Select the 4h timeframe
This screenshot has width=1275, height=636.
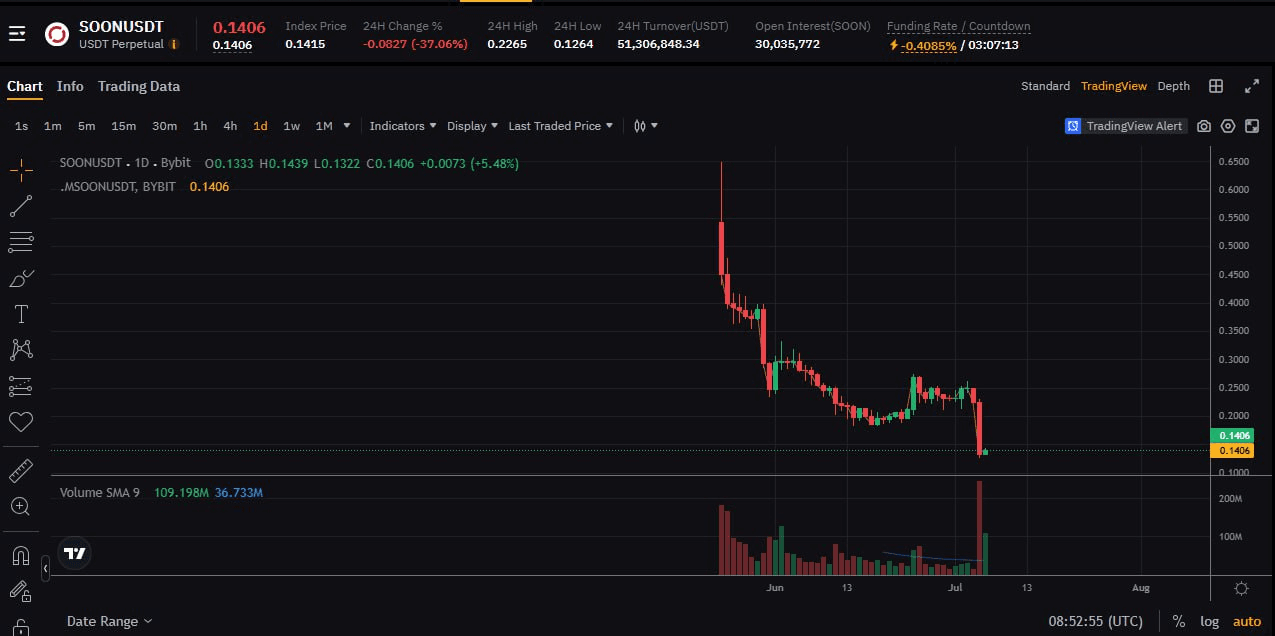(230, 126)
